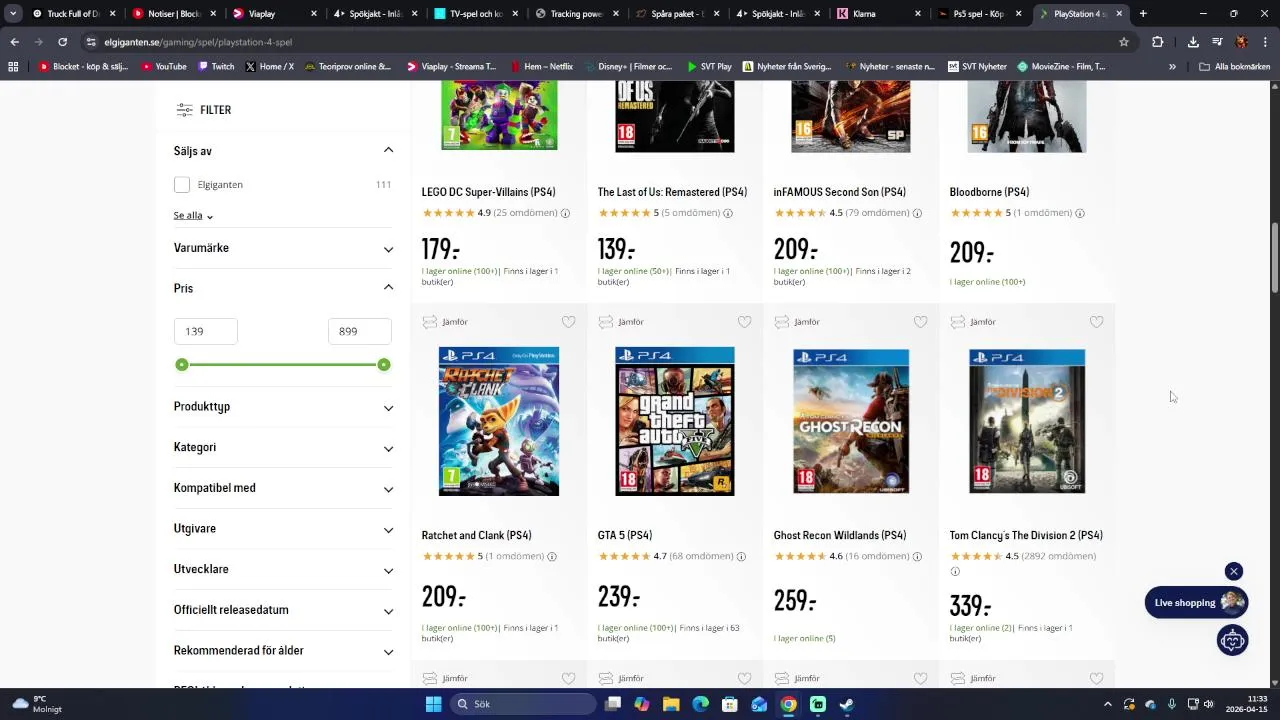The height and width of the screenshot is (720, 1280).
Task: Open a new browser tab
Action: 1143,14
